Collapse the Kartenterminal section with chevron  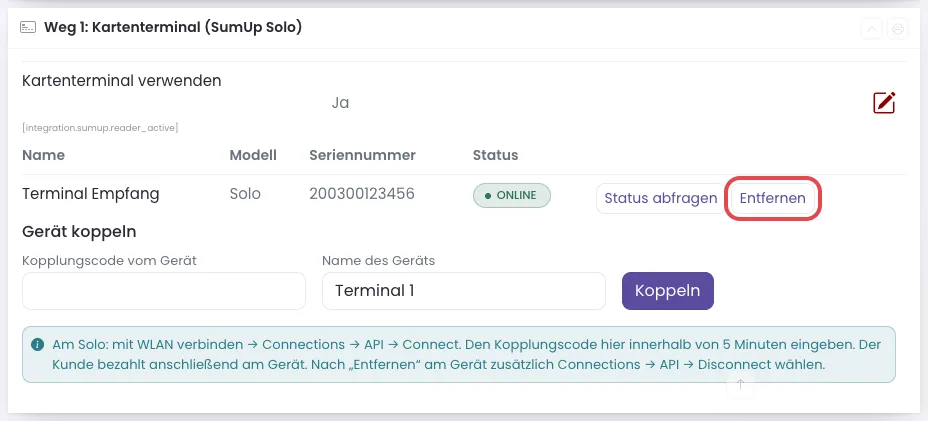871,28
